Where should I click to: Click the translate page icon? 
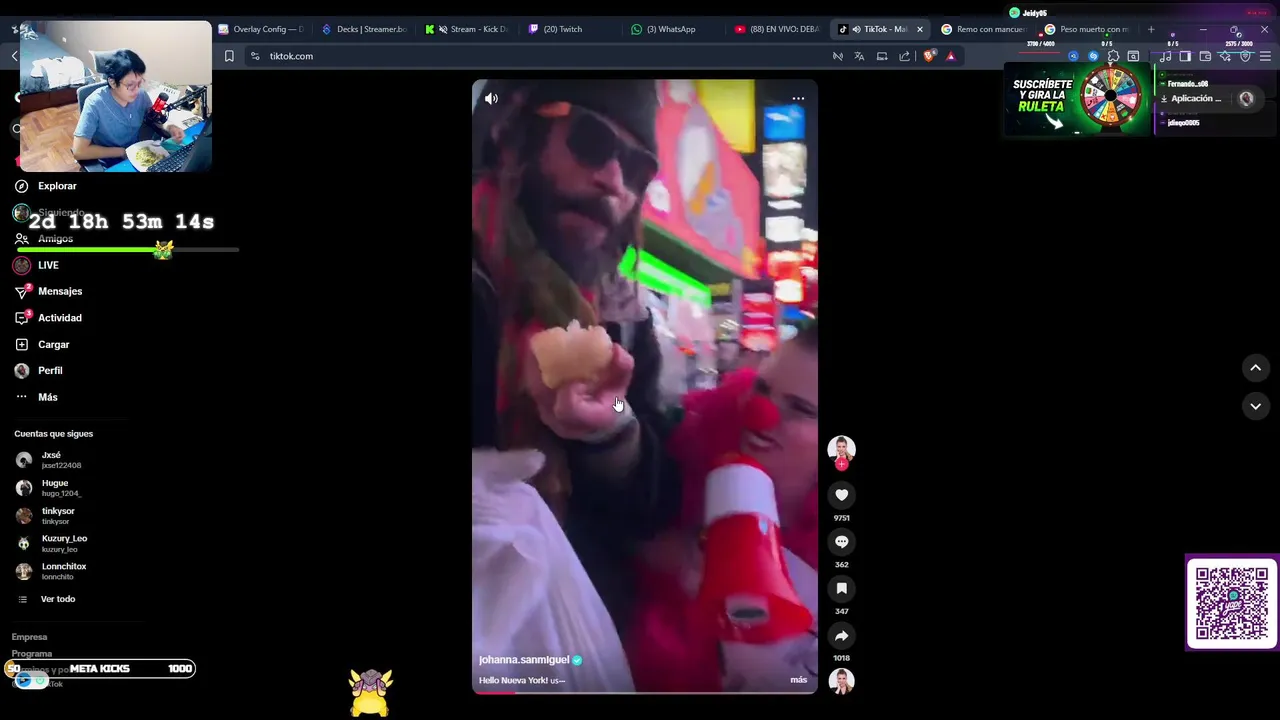859,56
